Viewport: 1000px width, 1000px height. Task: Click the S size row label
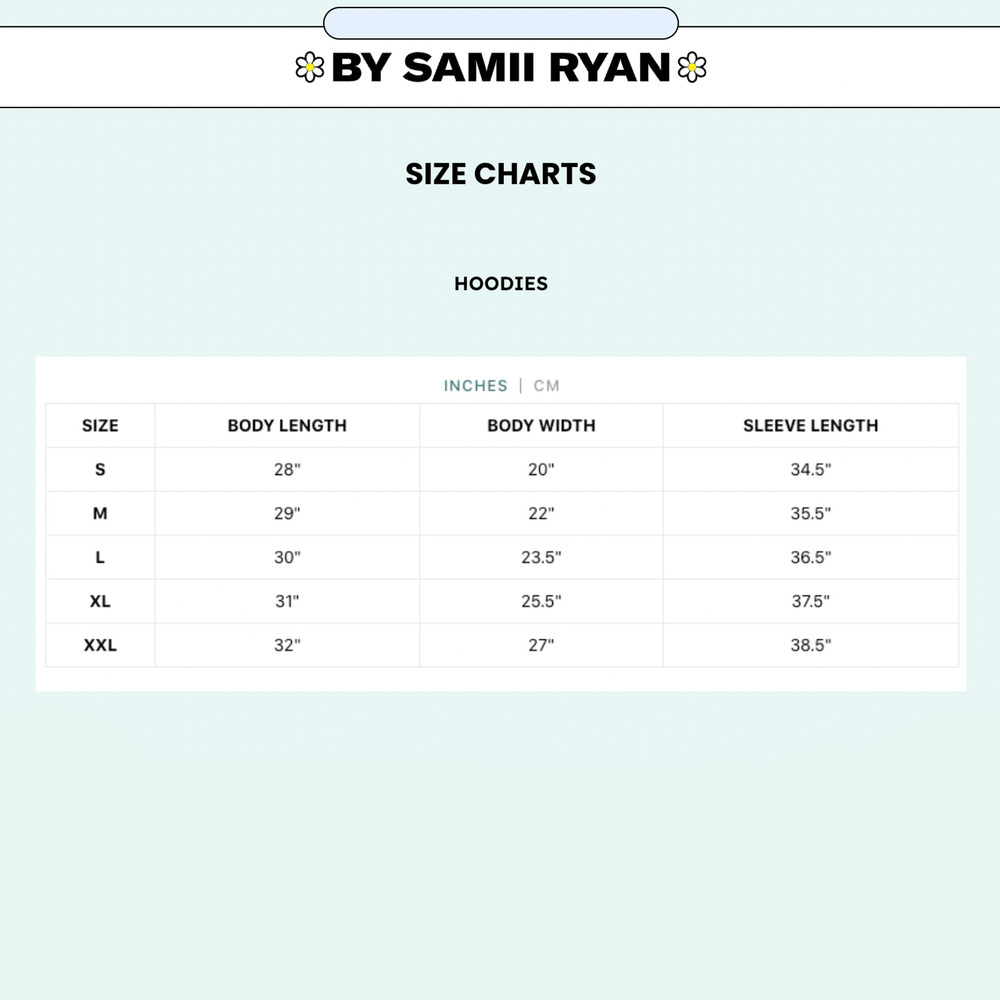point(100,469)
